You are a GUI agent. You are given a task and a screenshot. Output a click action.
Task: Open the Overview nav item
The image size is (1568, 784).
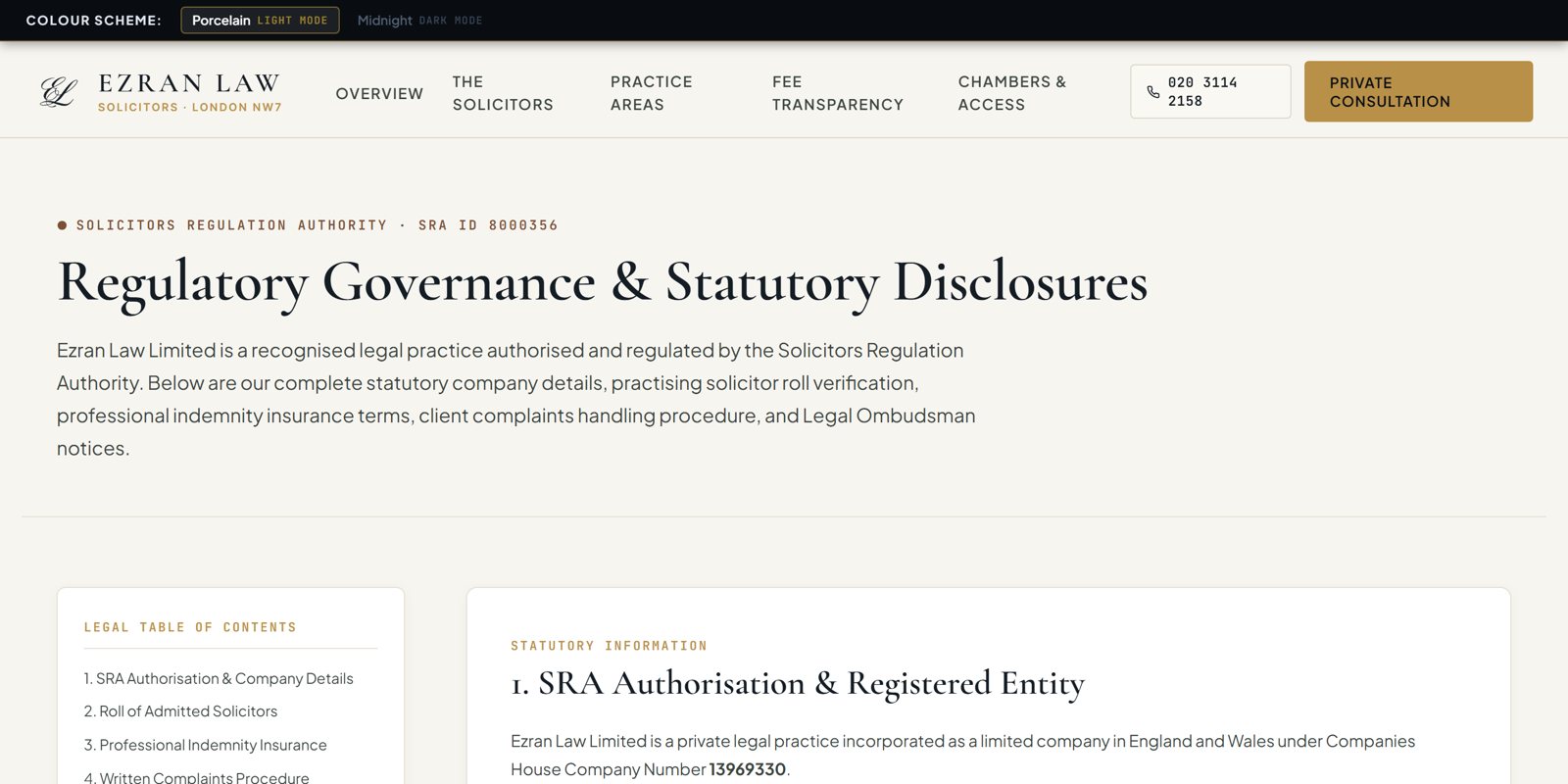click(379, 93)
